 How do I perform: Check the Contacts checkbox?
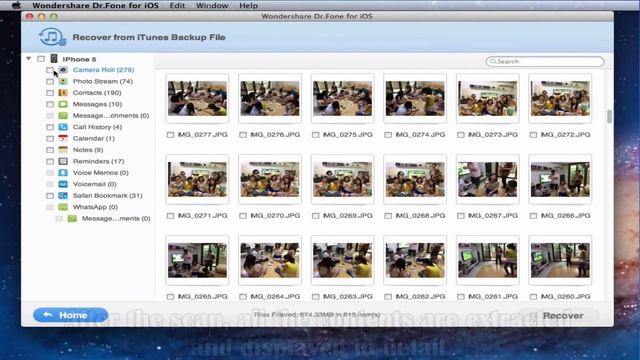point(50,93)
